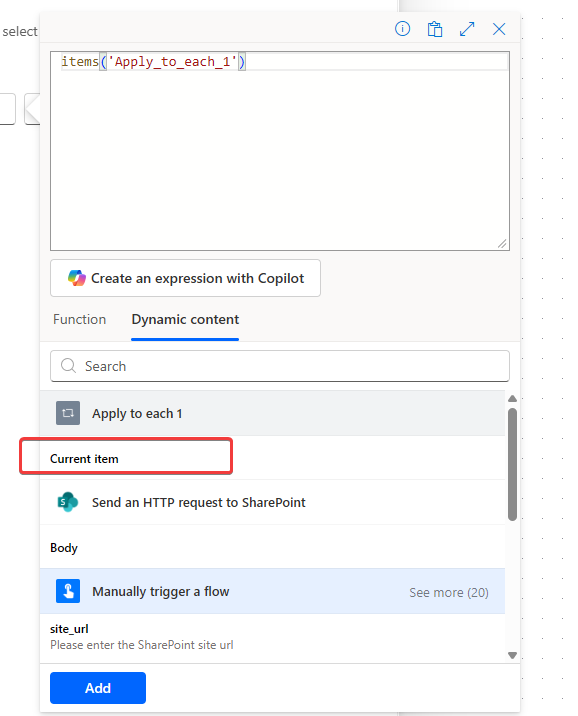
Task: Close the expression editor panel
Action: [499, 29]
